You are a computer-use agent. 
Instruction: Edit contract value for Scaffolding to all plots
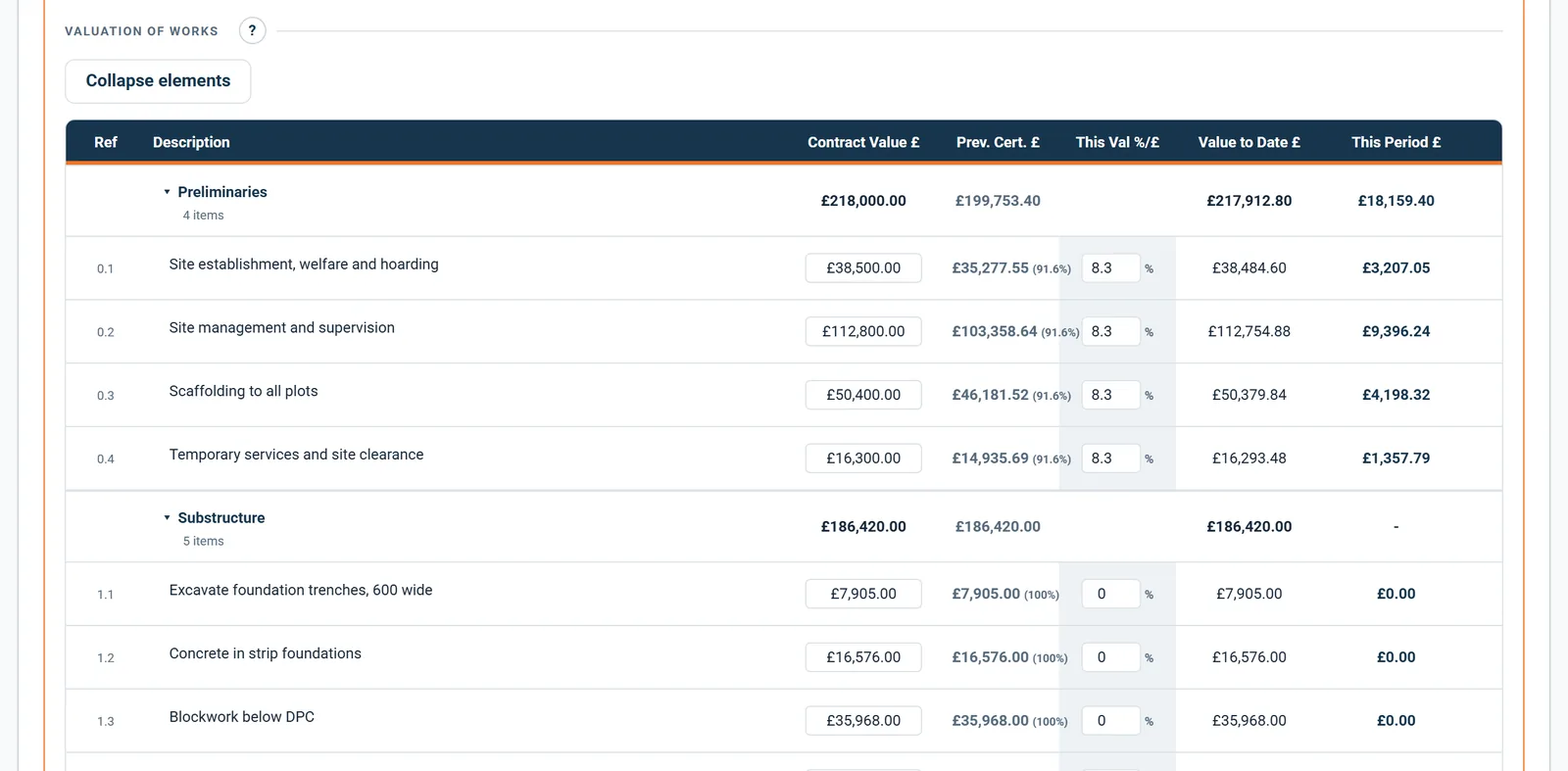pos(863,395)
